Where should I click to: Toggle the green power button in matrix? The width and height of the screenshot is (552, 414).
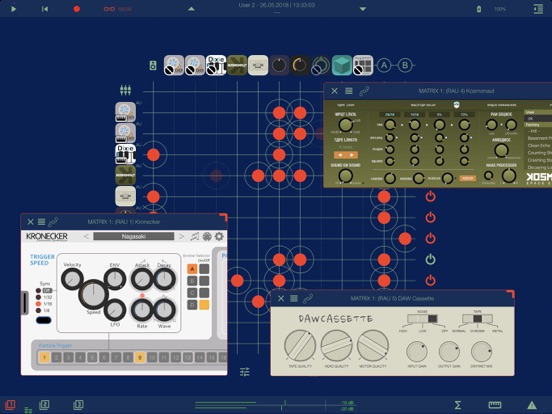coord(430,259)
